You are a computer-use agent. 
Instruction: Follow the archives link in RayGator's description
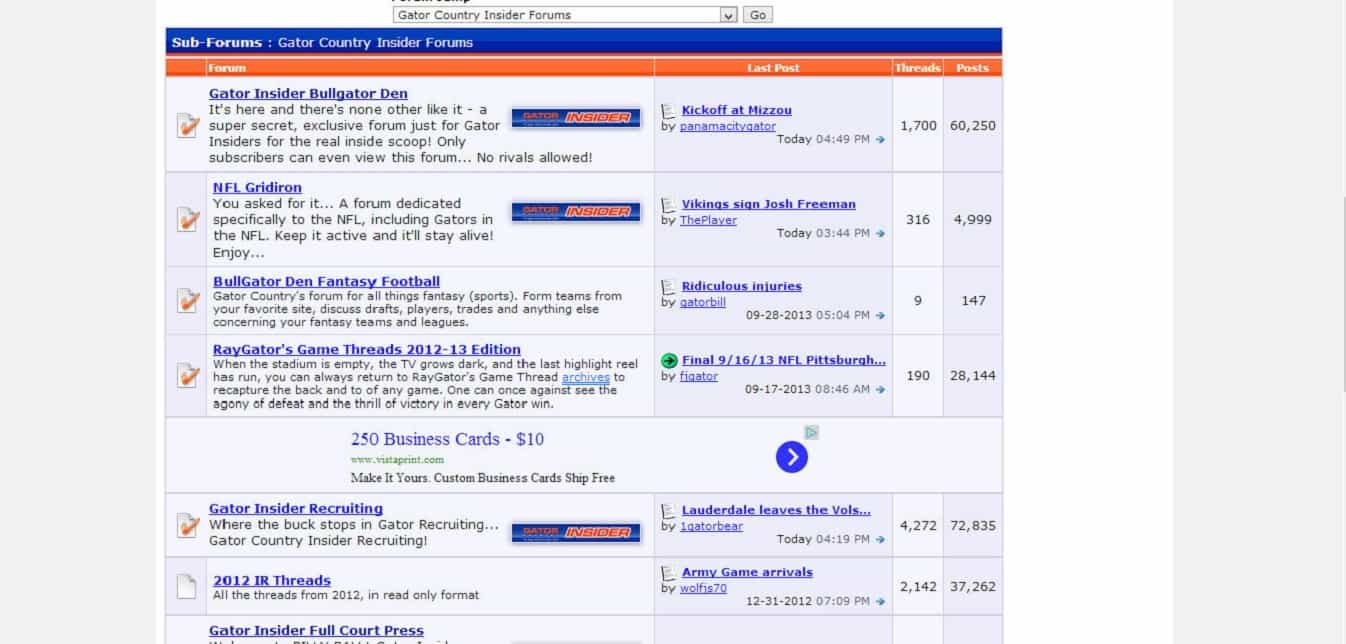pyautogui.click(x=586, y=377)
